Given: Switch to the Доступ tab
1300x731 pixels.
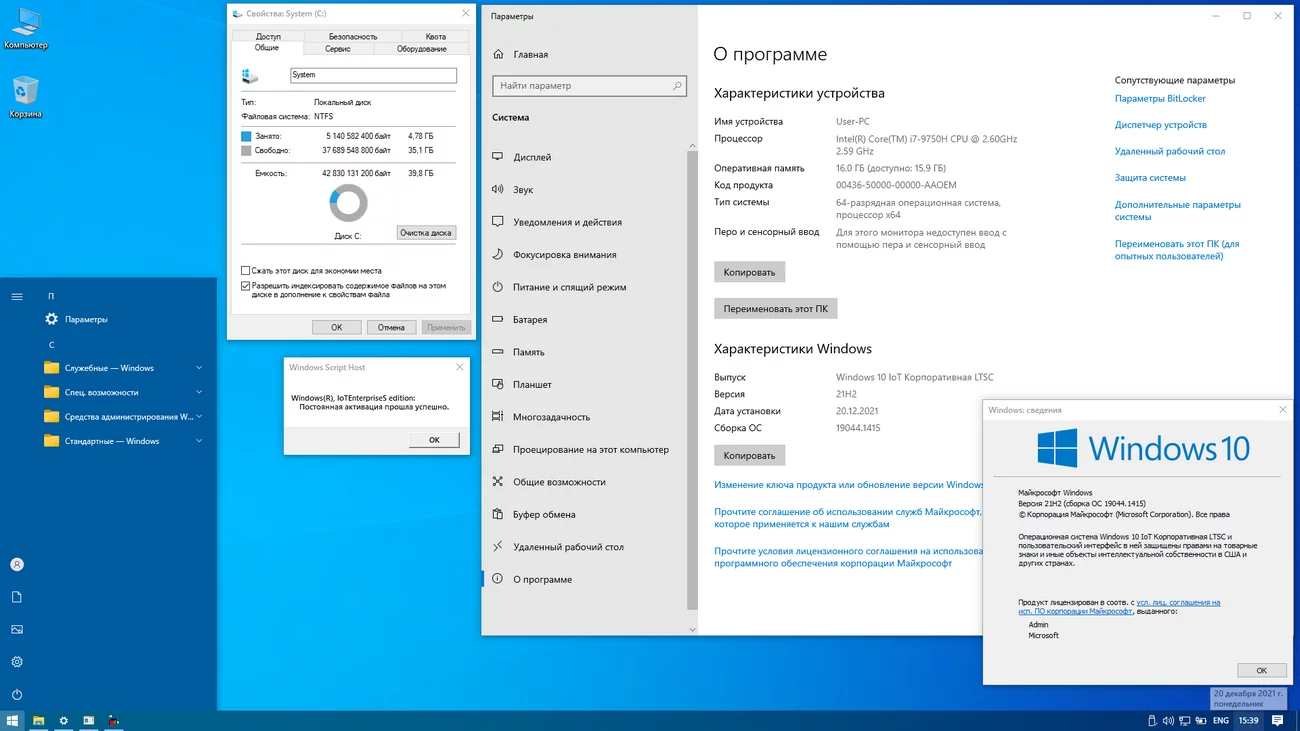Looking at the screenshot, I should (x=268, y=36).
